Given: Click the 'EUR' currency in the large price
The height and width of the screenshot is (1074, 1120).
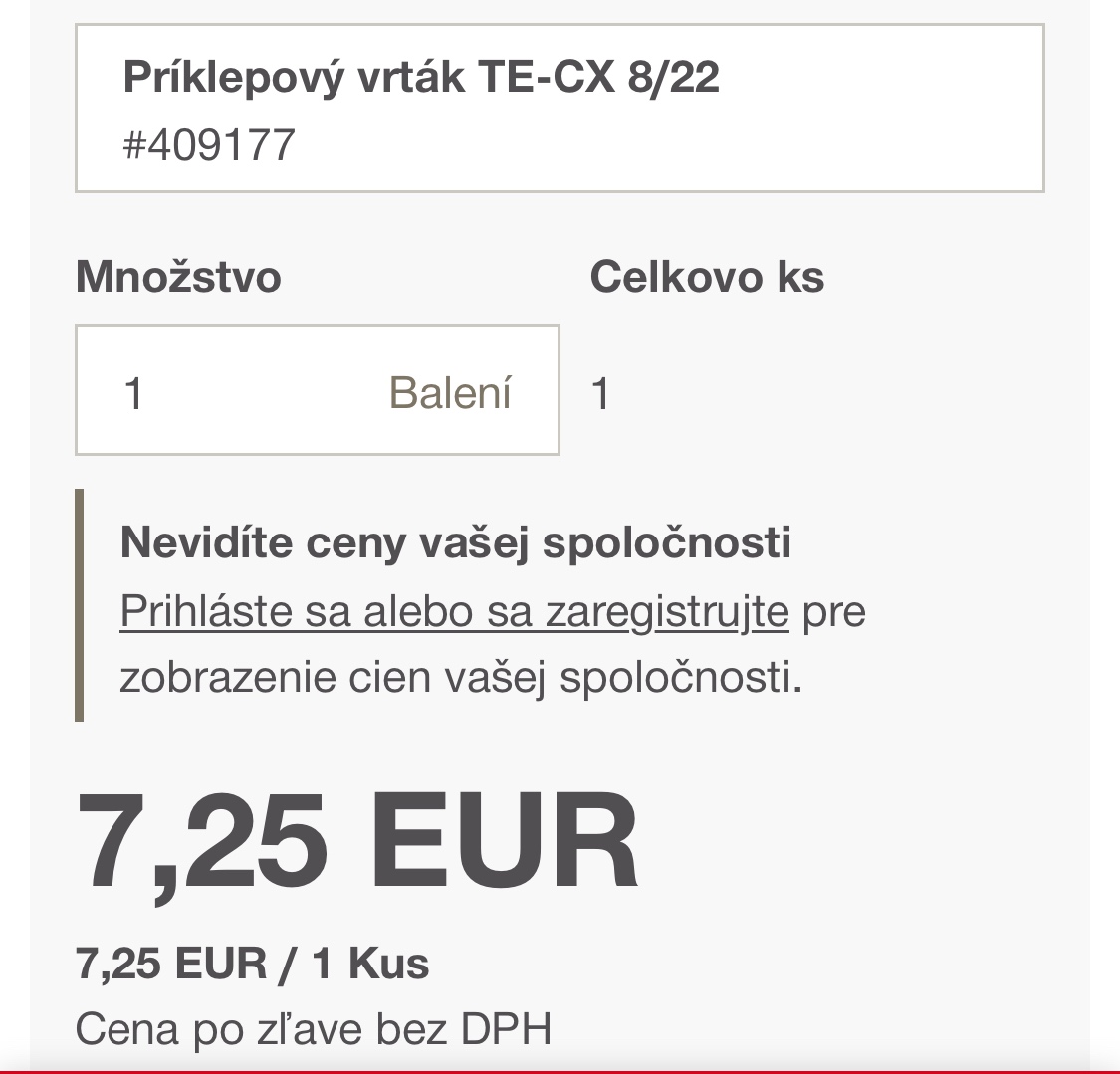Looking at the screenshot, I should [x=508, y=842].
